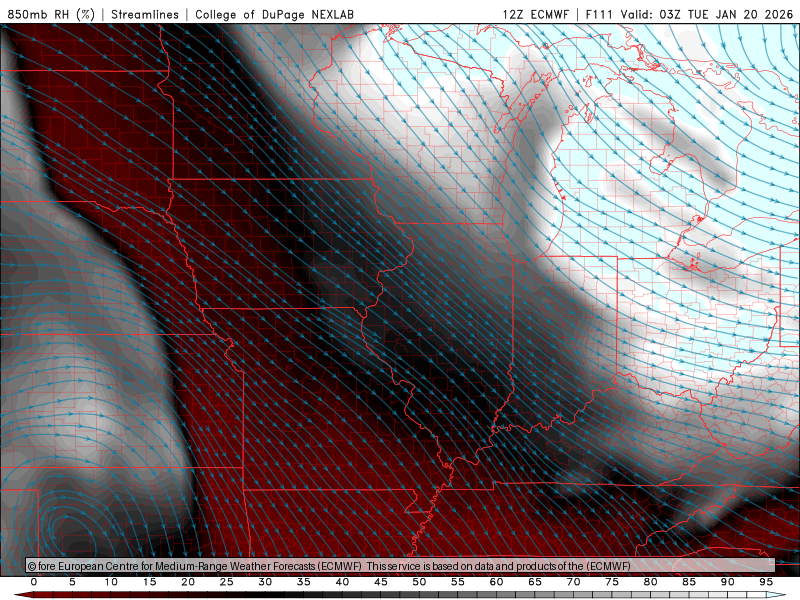800x600 pixels.
Task: Click the colorbar value "10"
Action: pos(111,582)
